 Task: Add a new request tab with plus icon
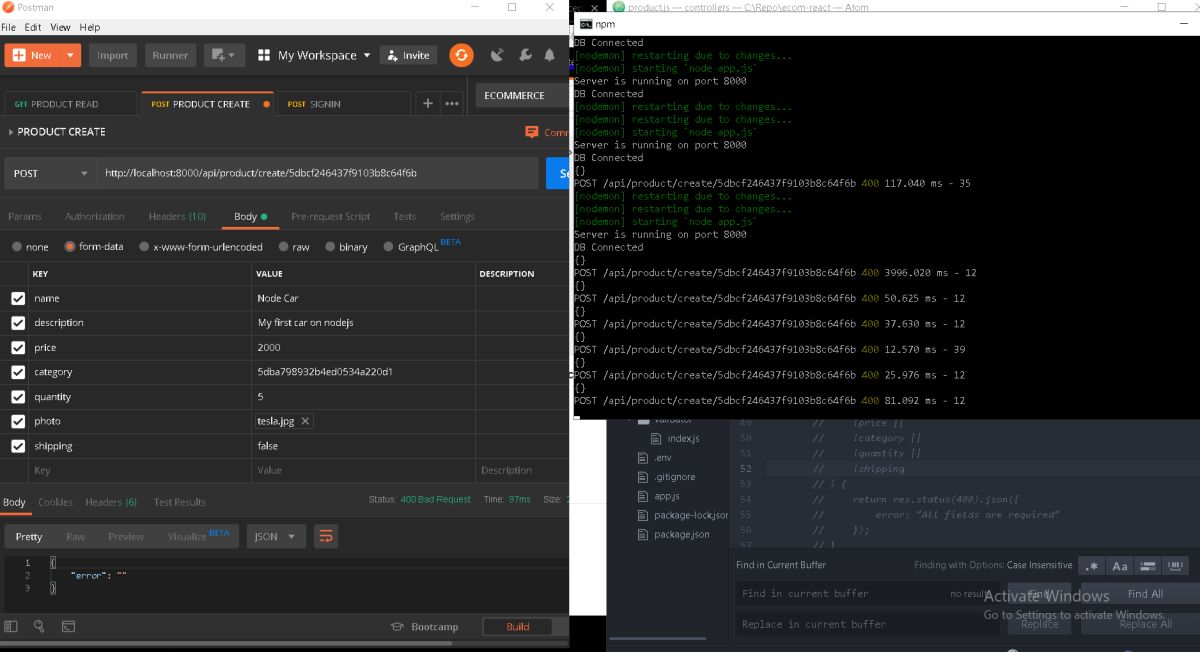point(428,103)
